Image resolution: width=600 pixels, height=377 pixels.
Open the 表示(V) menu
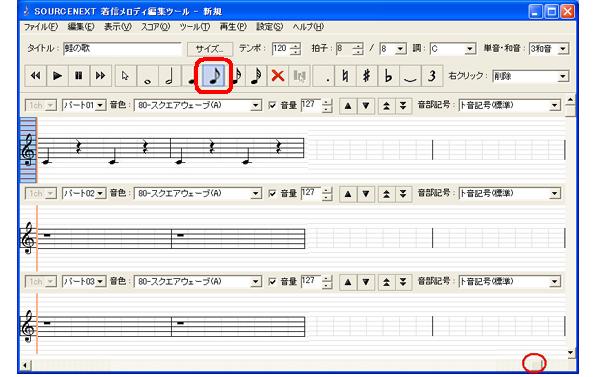117,27
